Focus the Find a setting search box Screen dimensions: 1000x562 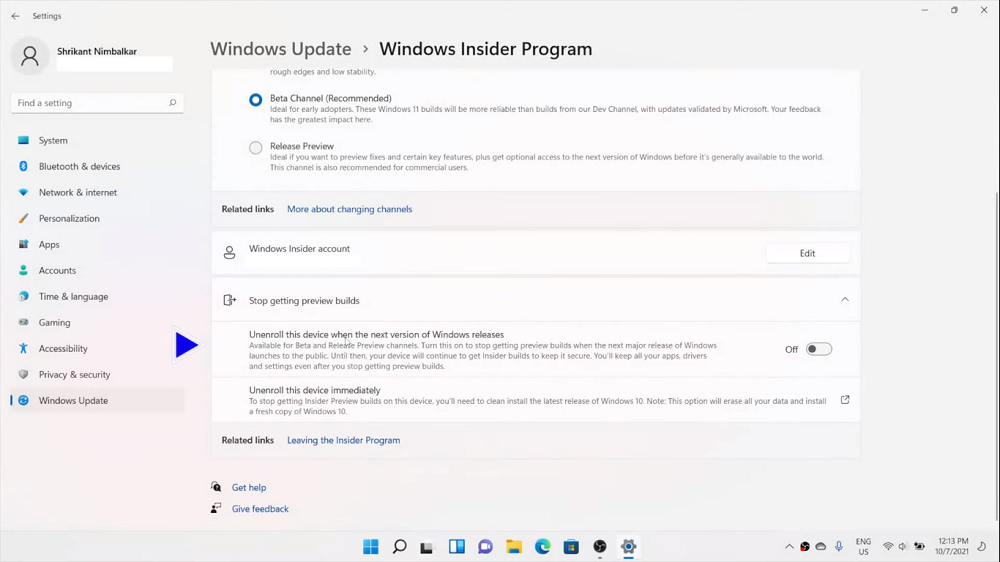tap(97, 103)
